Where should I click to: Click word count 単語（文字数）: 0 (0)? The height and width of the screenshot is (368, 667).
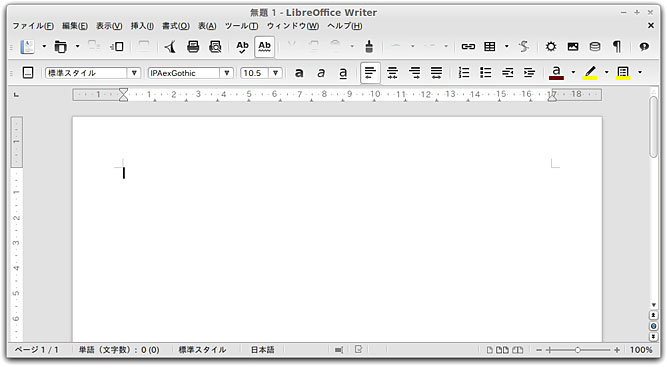pos(119,350)
